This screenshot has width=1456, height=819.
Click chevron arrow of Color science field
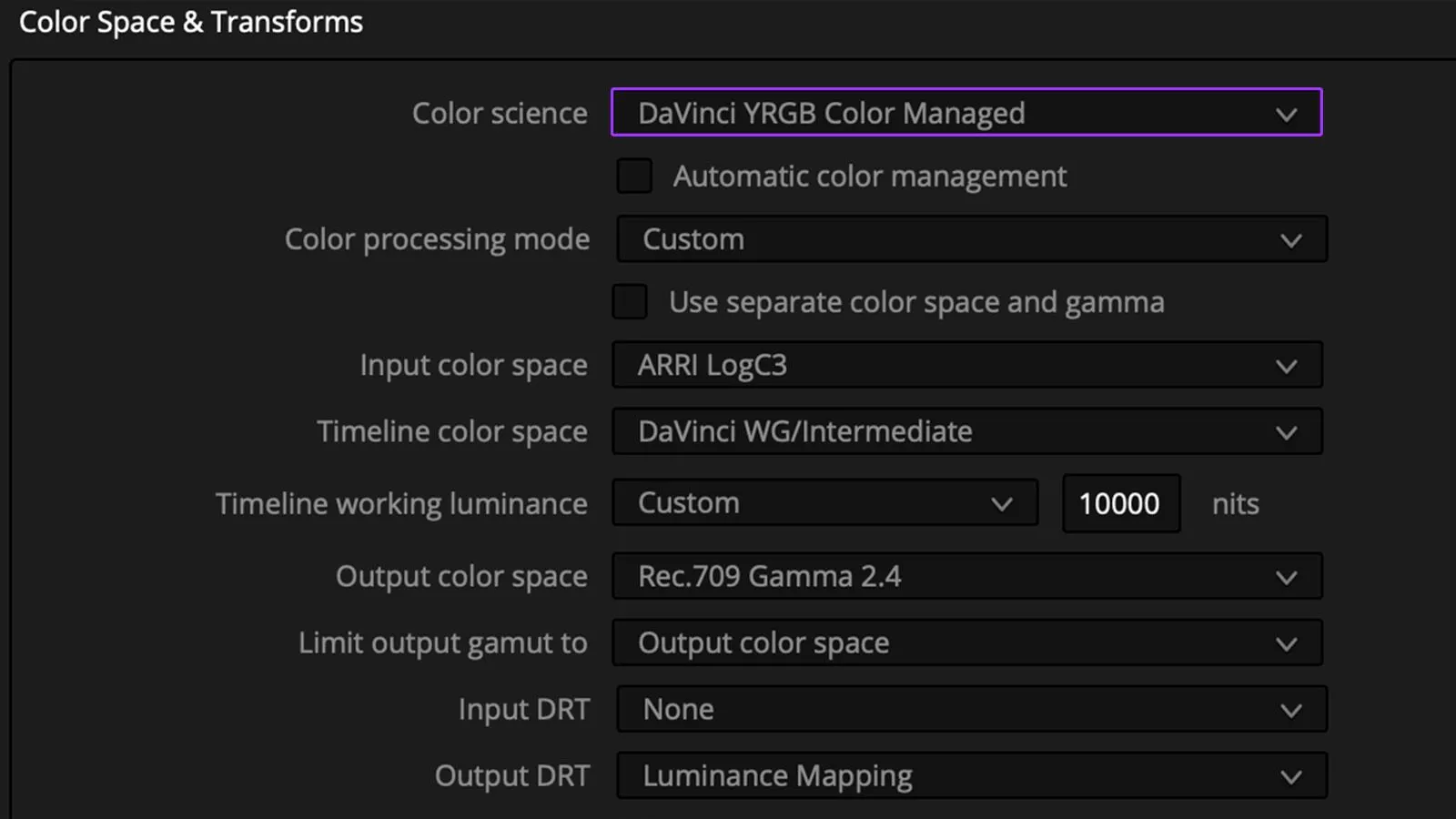pyautogui.click(x=1286, y=115)
